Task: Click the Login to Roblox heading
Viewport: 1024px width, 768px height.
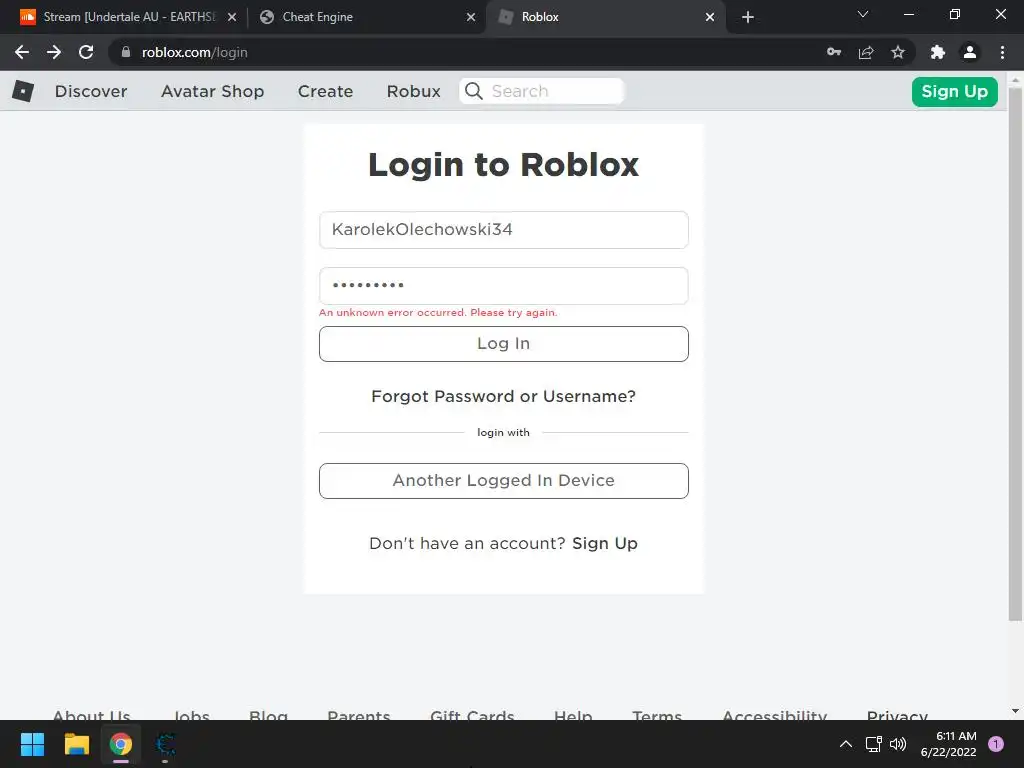Action: (504, 164)
